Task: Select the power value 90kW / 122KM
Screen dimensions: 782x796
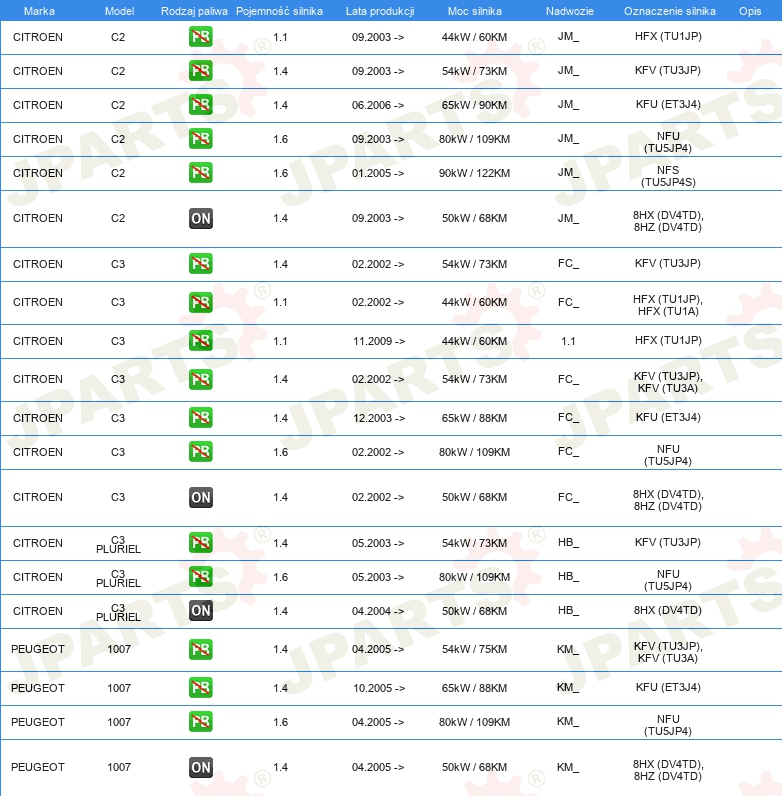Action: [474, 173]
